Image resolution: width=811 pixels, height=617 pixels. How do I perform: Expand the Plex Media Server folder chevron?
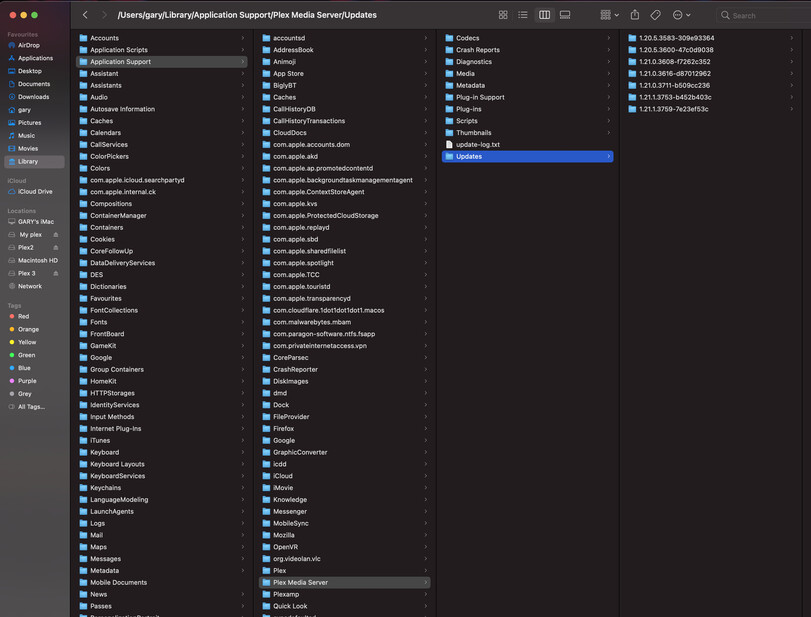point(426,582)
